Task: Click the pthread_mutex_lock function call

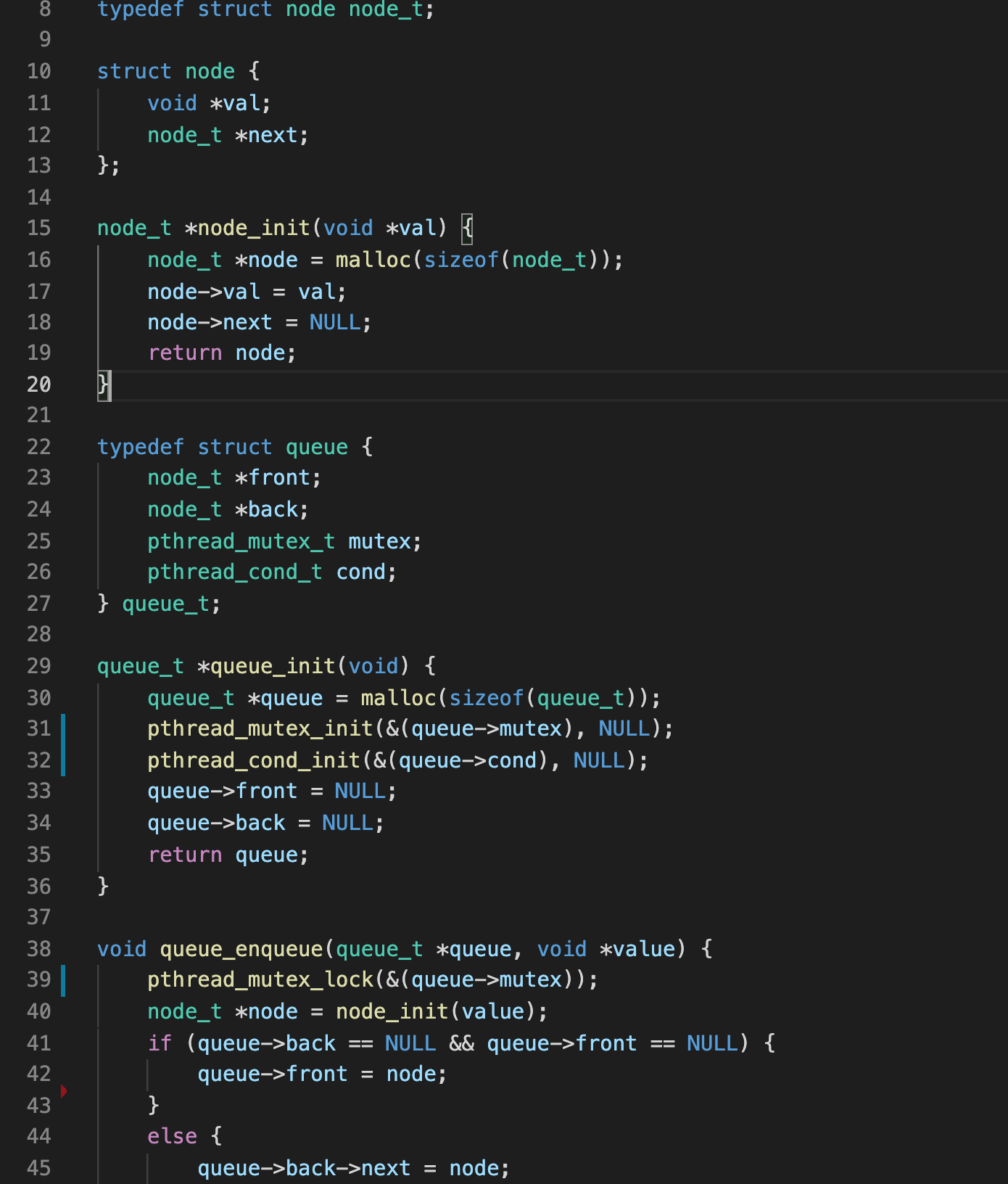Action: (x=260, y=980)
